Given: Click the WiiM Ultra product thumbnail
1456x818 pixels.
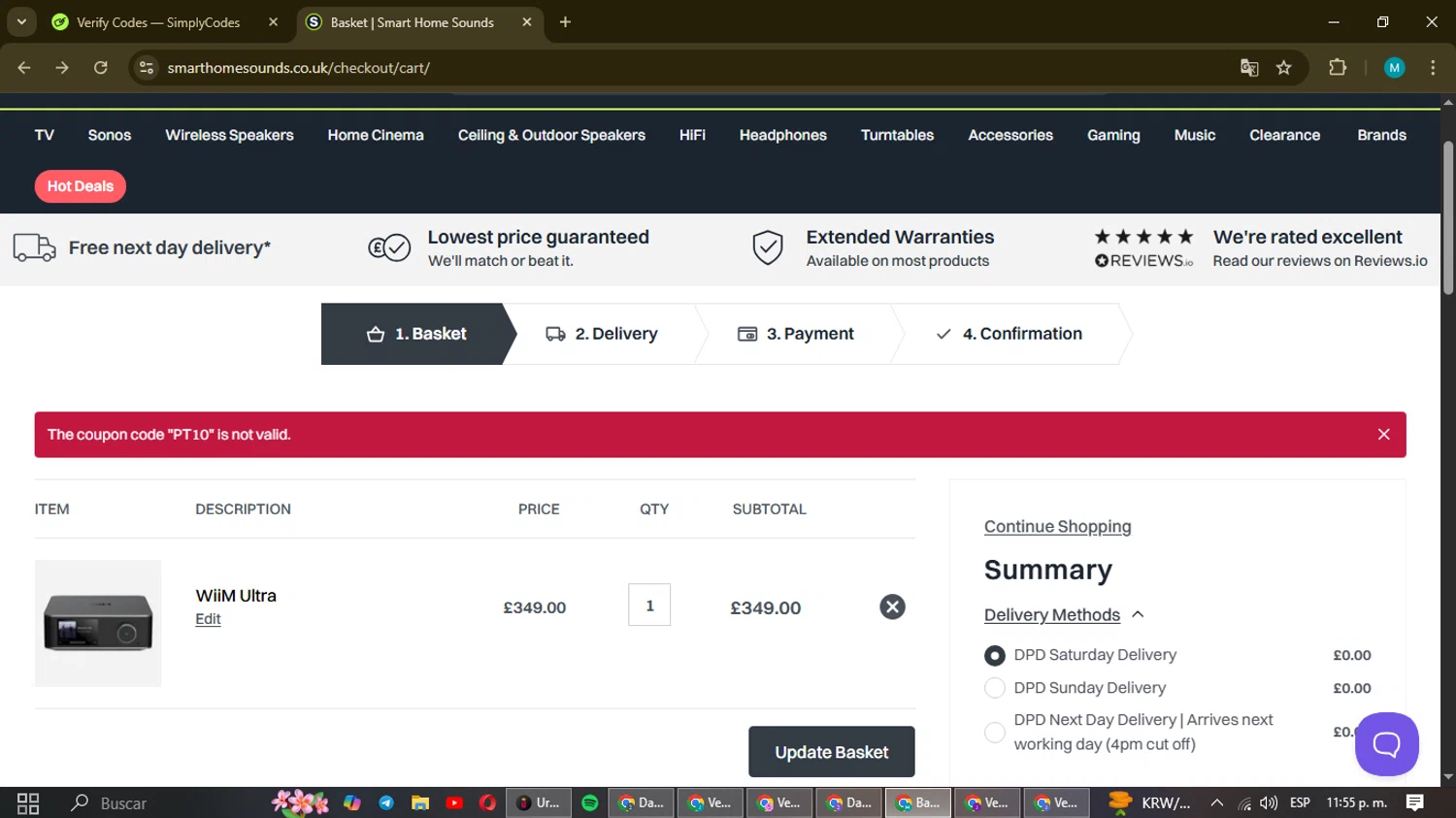Looking at the screenshot, I should [98, 623].
